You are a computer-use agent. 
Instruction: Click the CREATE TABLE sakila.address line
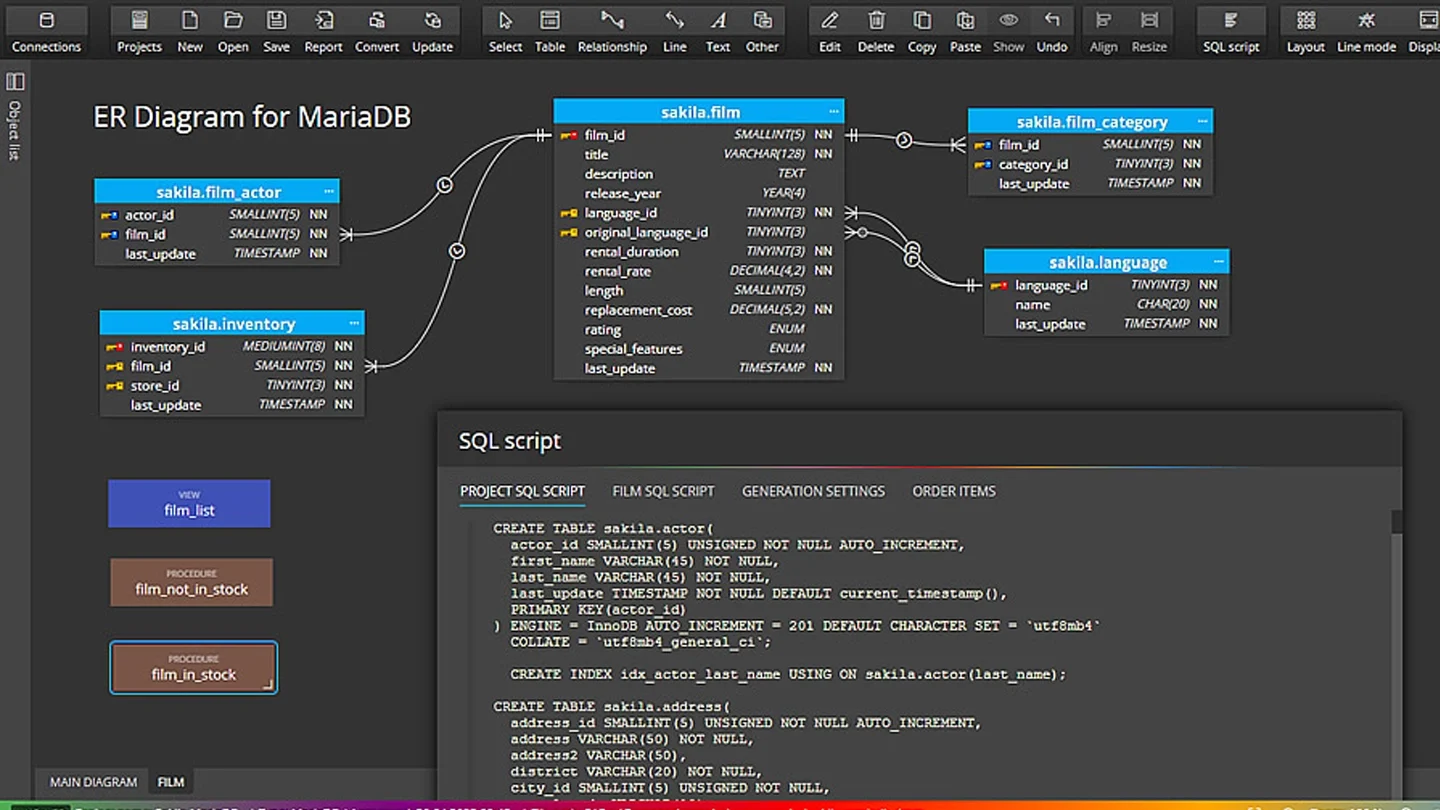point(612,706)
